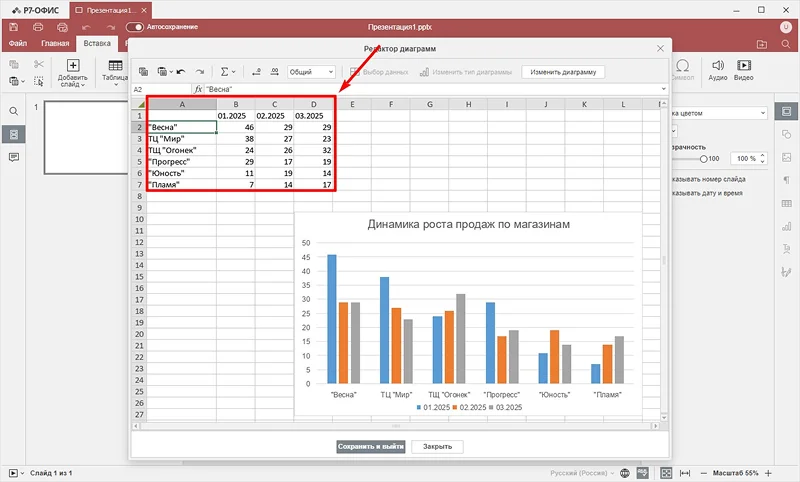Insert Video from the ribbon

[x=743, y=70]
